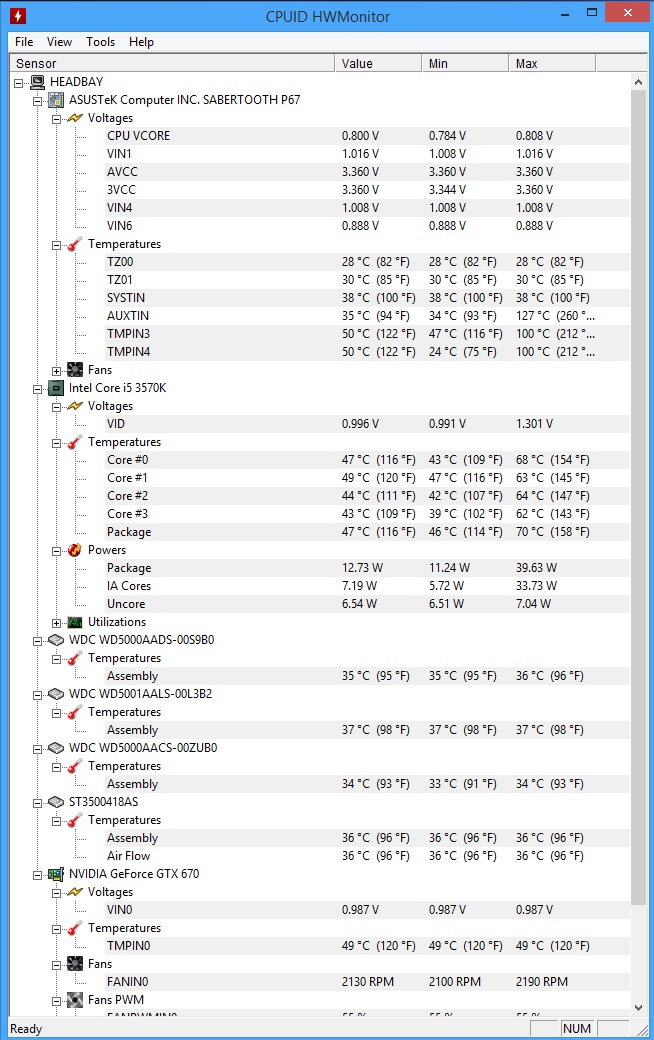Open the Help menu

click(x=141, y=42)
